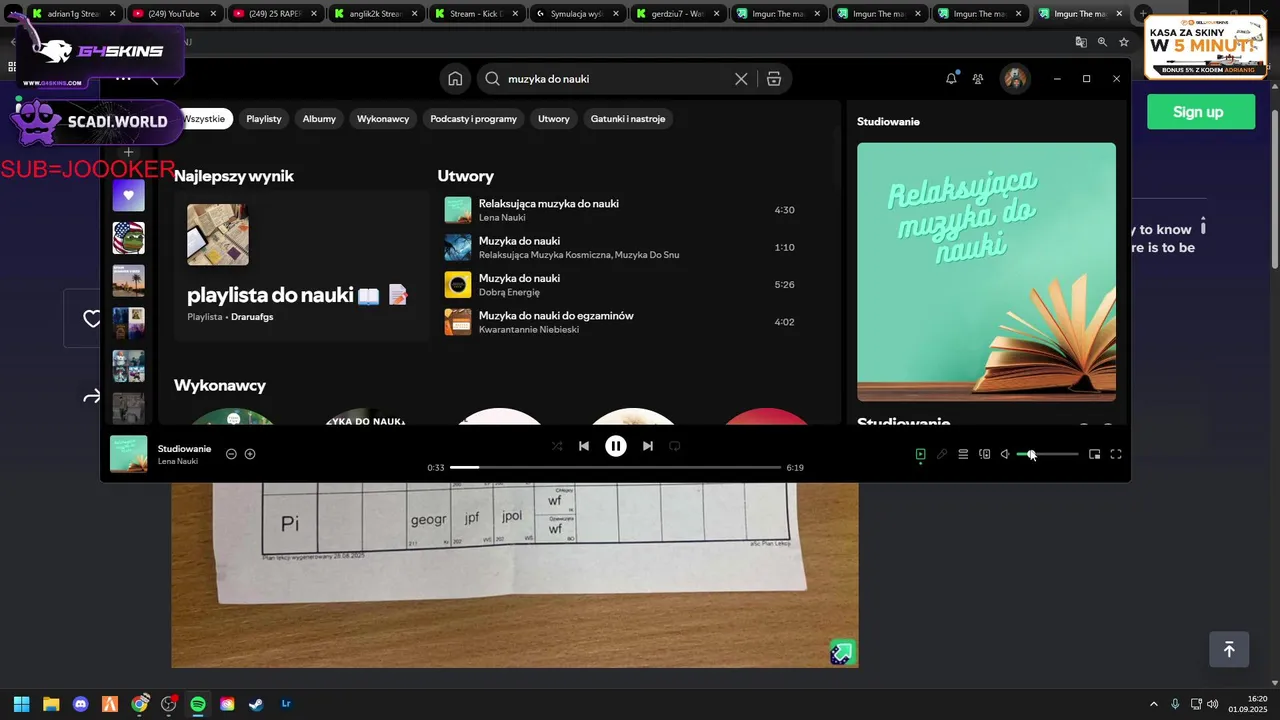Open the user profile avatar in Spotify
1280x720 pixels.
tap(1015, 79)
